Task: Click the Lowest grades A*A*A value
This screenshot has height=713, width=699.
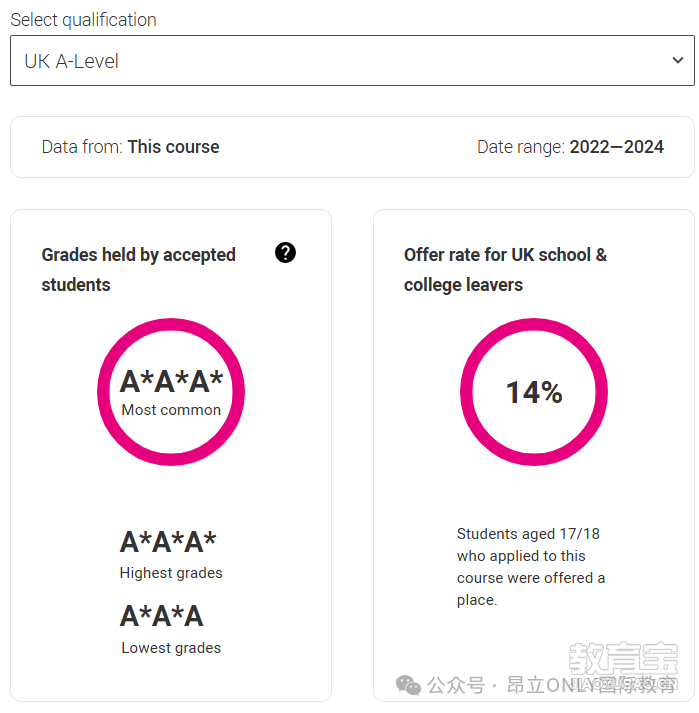Action: point(162,616)
